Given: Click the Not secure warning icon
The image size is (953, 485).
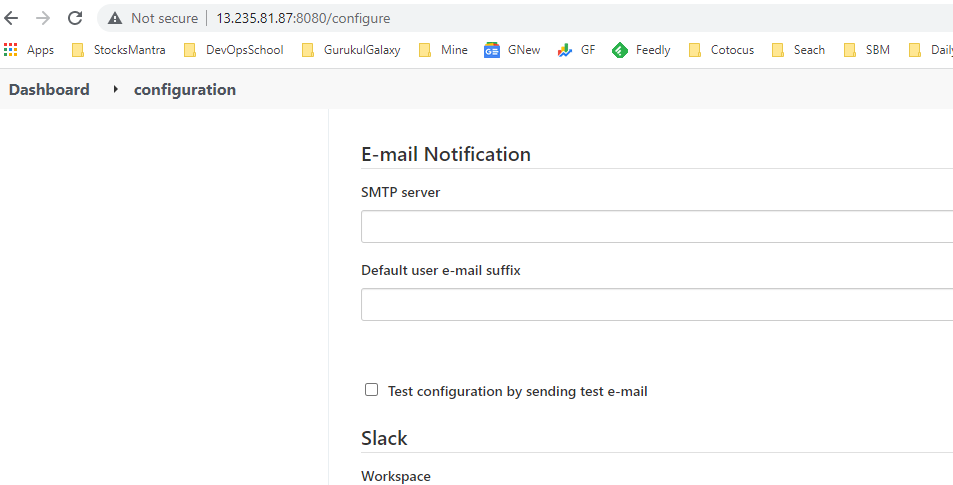Looking at the screenshot, I should pyautogui.click(x=115, y=18).
